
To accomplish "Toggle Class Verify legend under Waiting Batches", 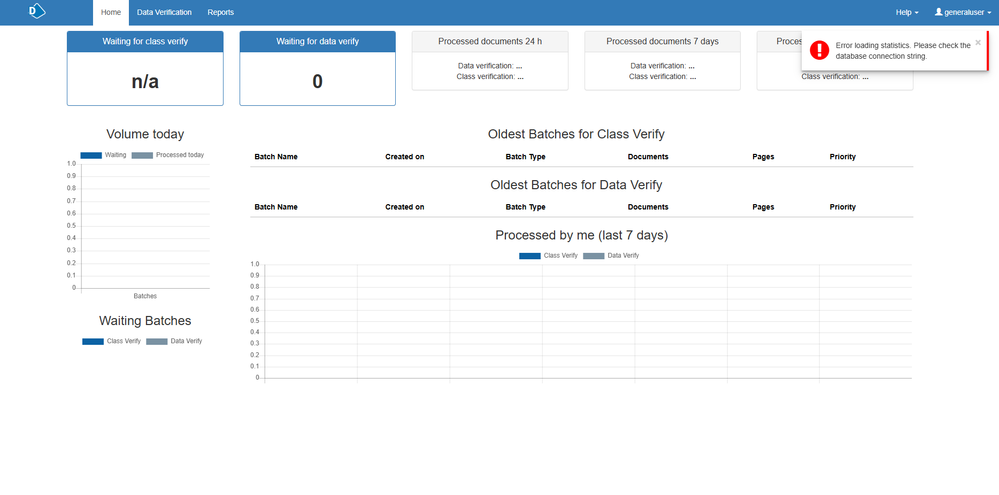I will click(111, 341).
